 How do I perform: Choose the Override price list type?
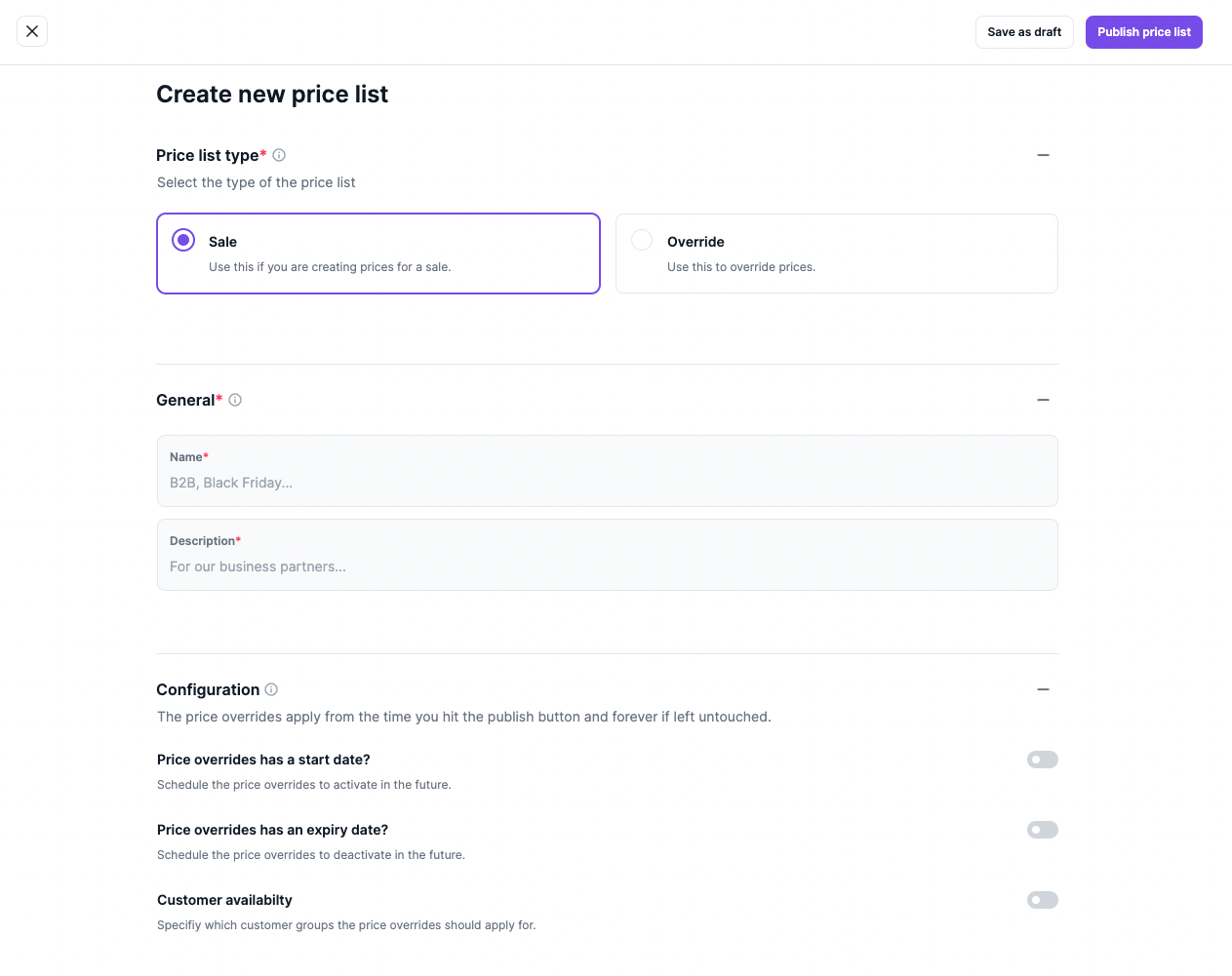coord(642,240)
